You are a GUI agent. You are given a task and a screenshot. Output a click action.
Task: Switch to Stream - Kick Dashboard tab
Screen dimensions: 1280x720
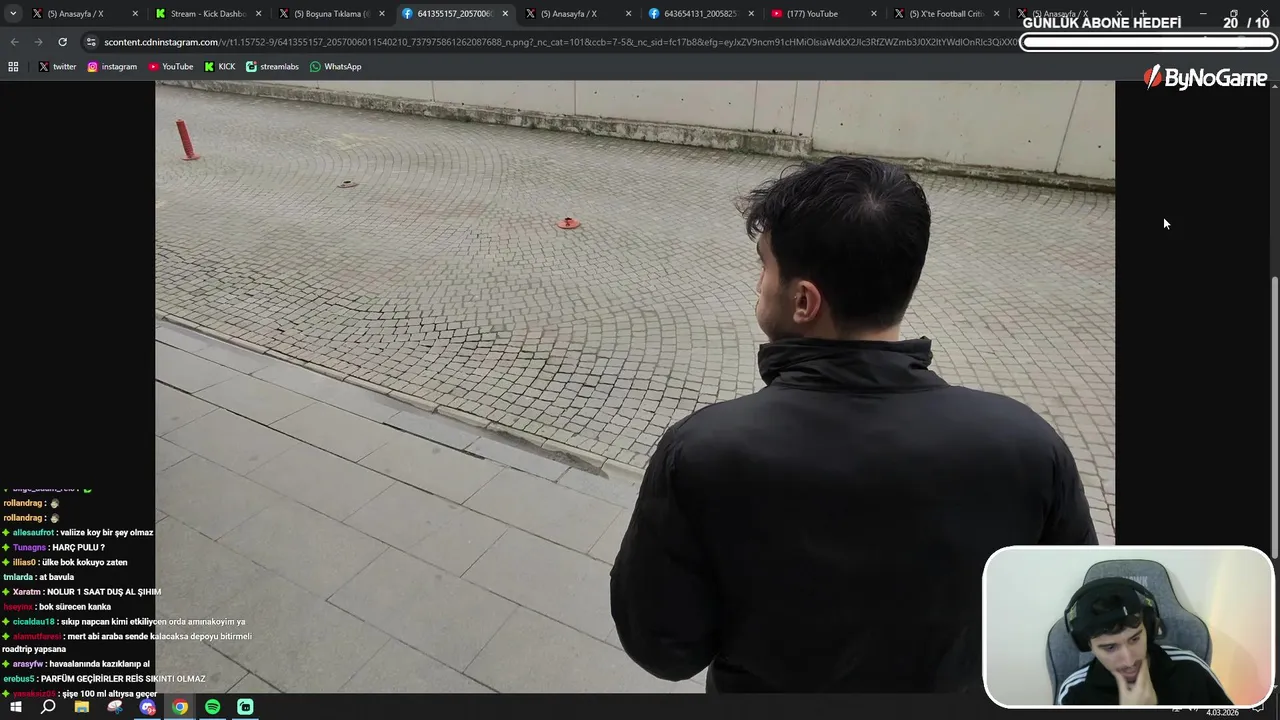point(208,14)
